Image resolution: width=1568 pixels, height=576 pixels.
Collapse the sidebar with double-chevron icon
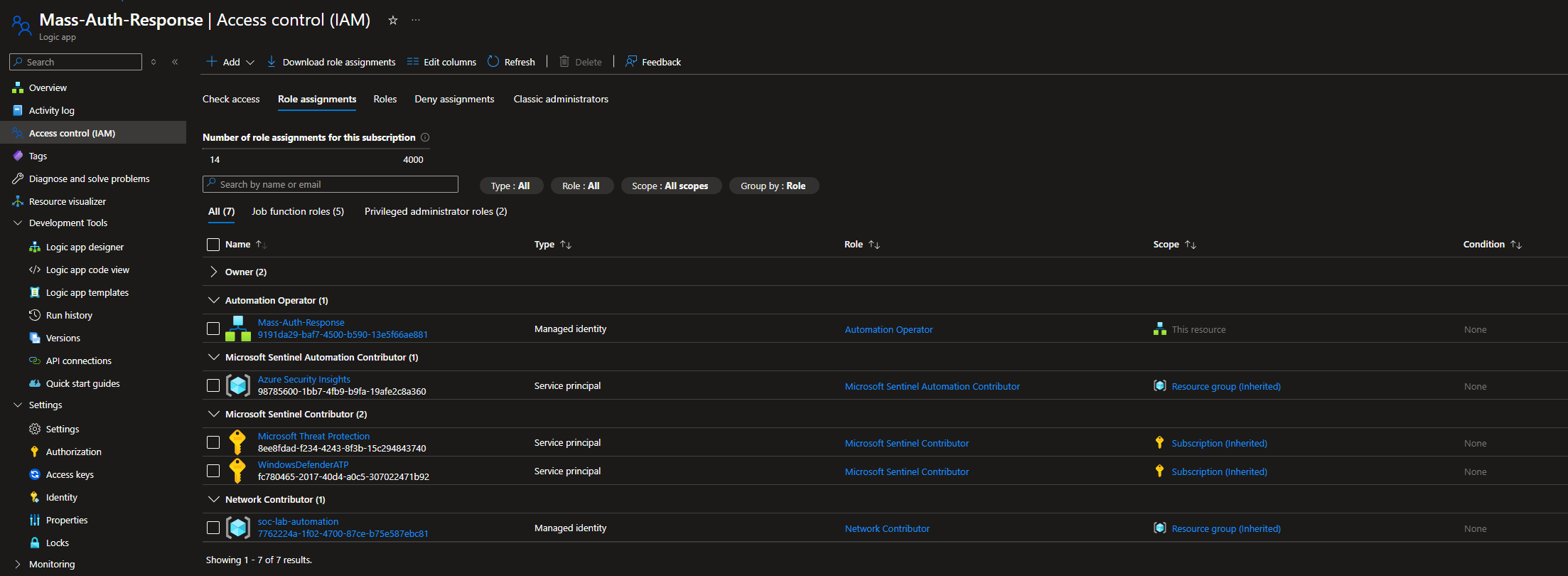point(175,62)
